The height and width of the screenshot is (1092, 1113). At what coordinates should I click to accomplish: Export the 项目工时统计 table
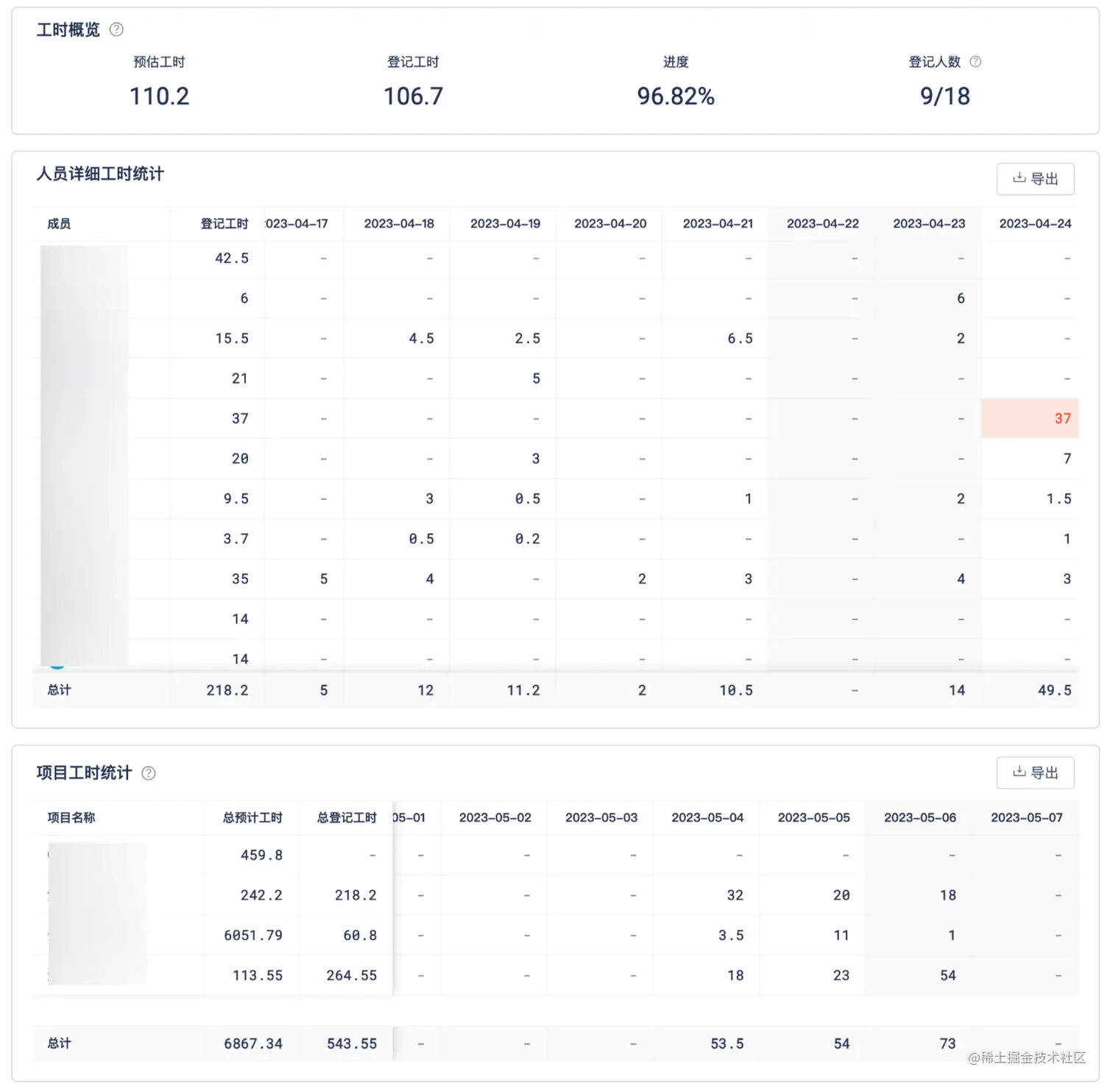click(x=1035, y=773)
